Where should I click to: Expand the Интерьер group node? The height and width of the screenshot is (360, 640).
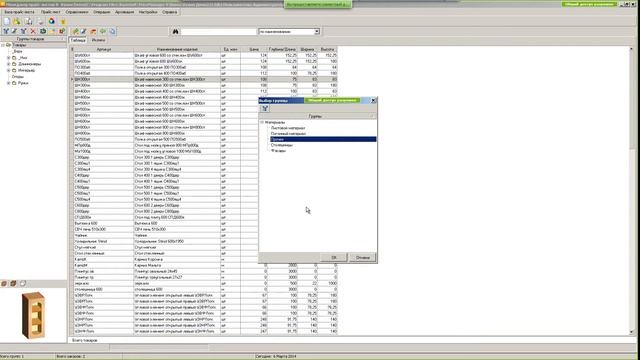[9, 70]
